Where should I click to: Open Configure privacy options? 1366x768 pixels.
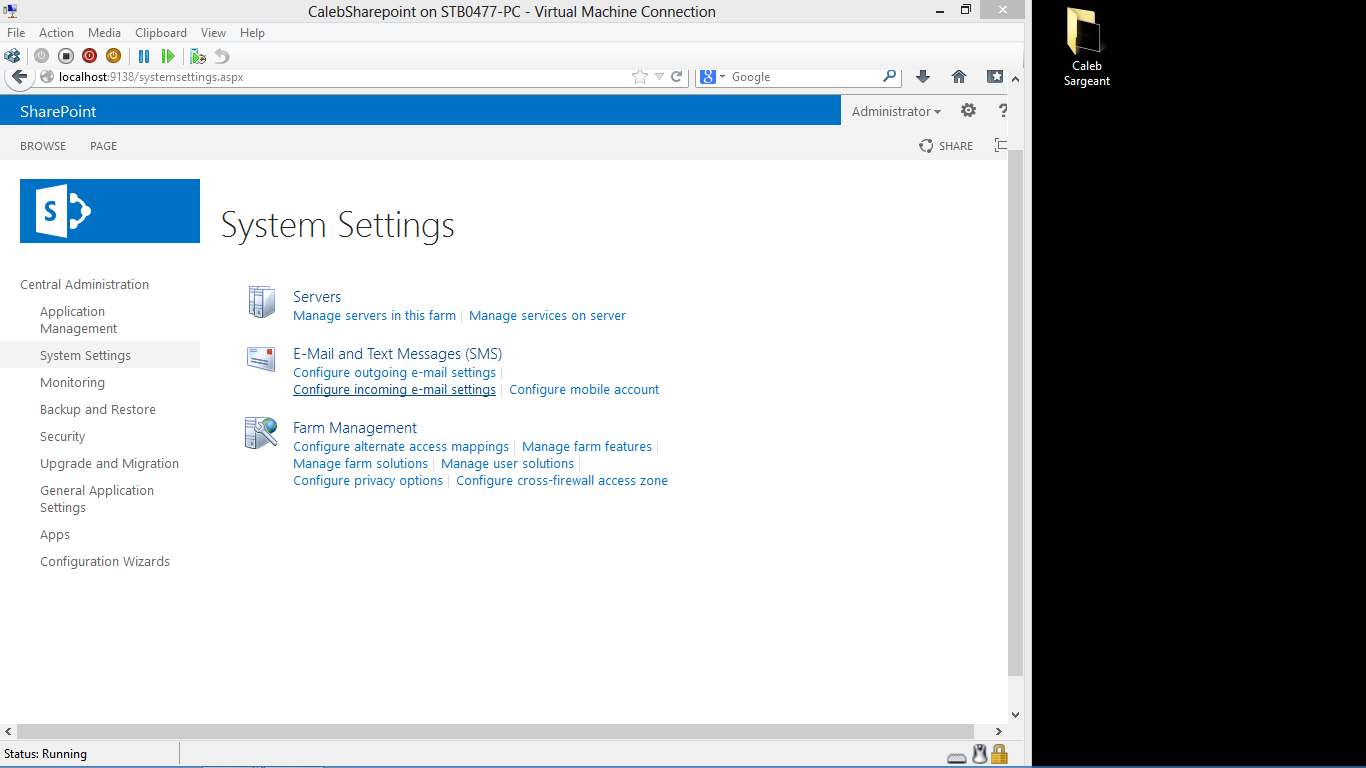368,481
